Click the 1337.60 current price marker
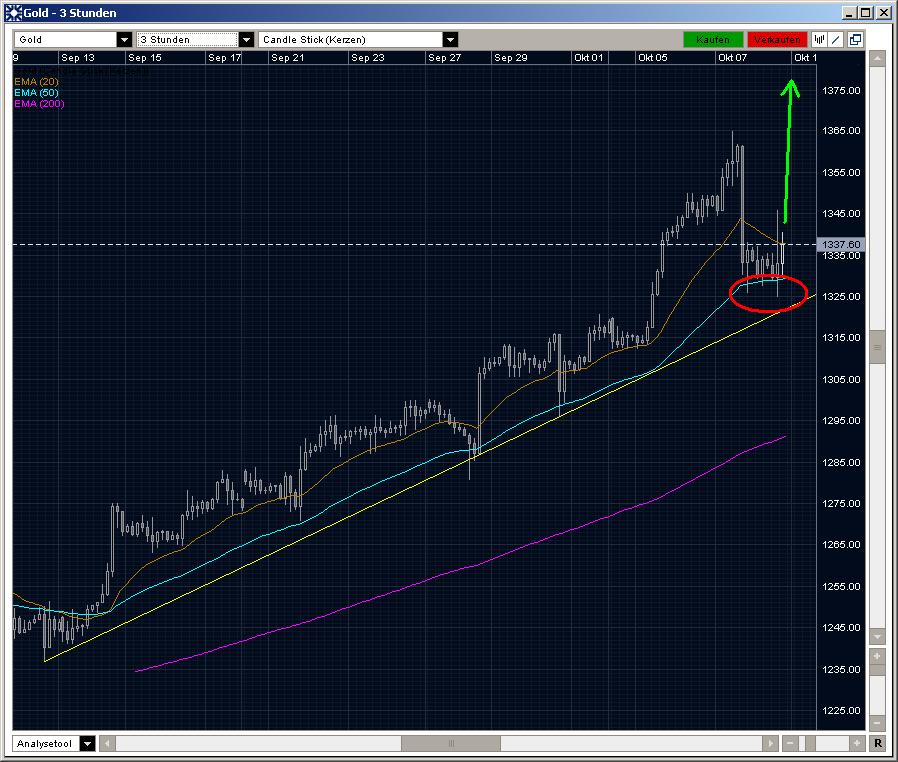The width and height of the screenshot is (898, 762). (840, 244)
